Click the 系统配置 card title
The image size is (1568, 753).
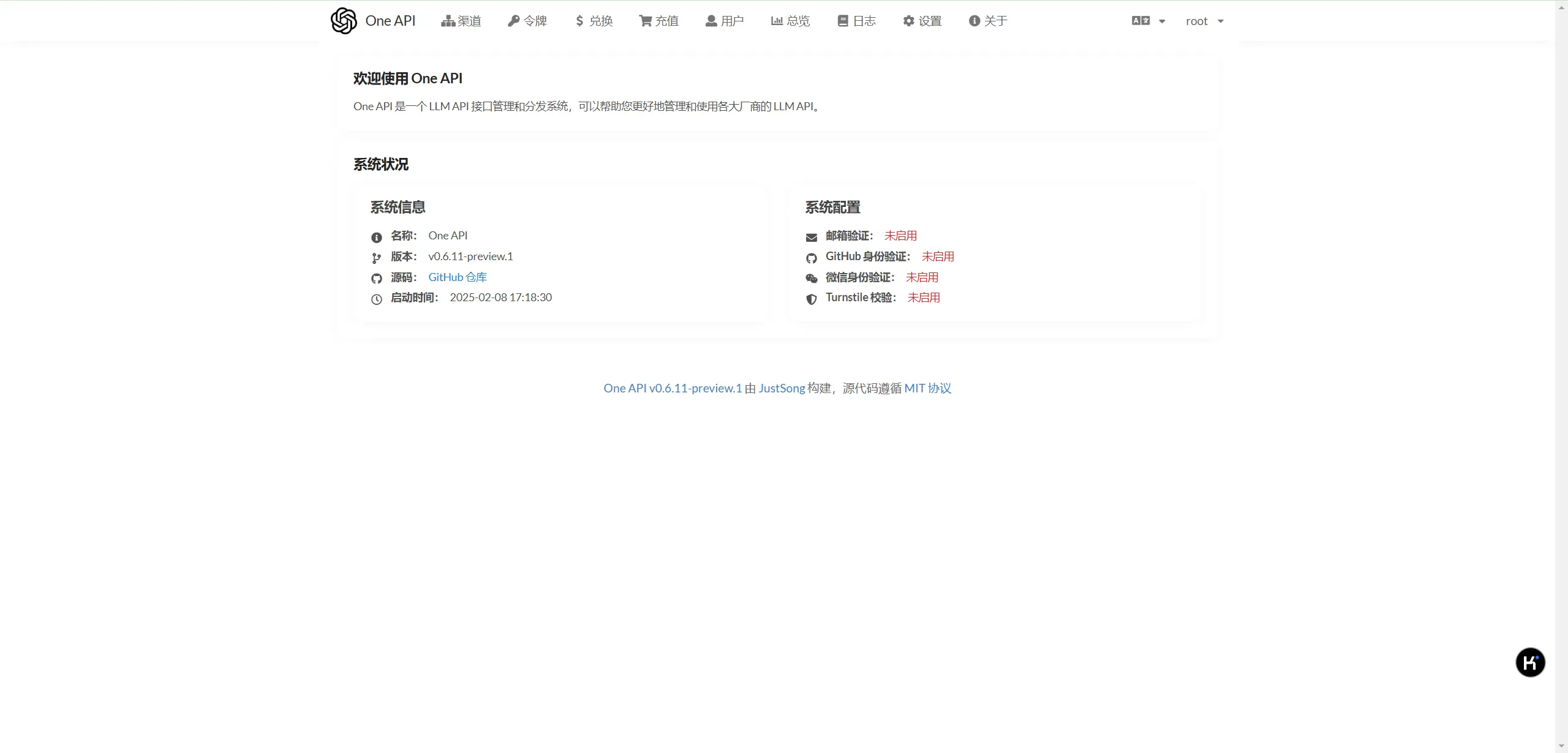tap(832, 207)
